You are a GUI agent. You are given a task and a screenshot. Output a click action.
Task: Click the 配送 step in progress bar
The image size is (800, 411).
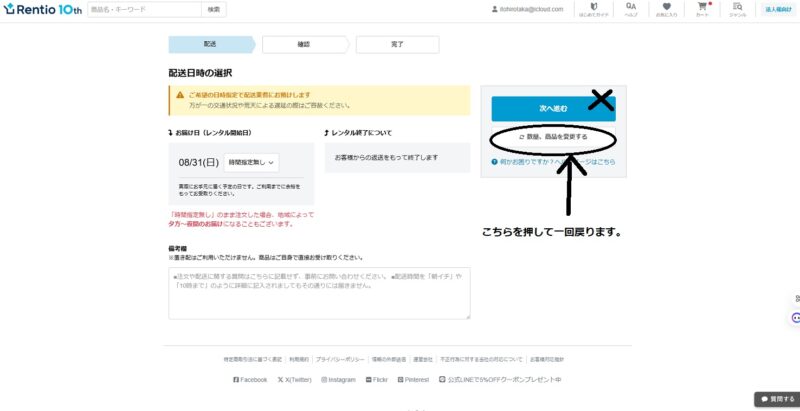point(209,44)
